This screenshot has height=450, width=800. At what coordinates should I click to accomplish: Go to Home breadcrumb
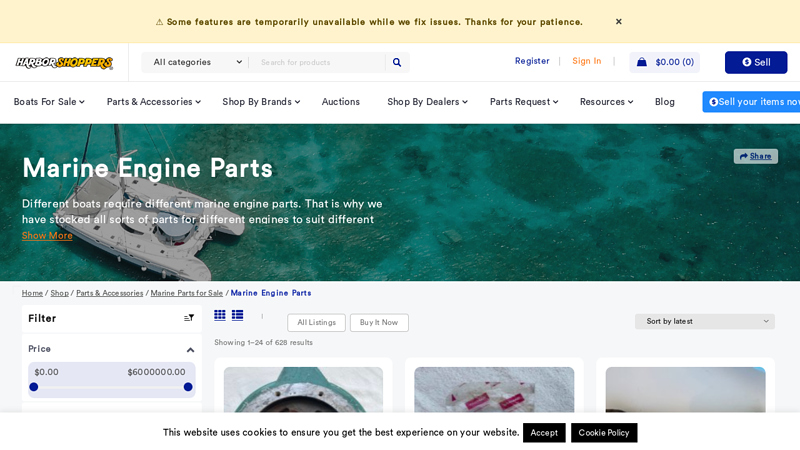click(x=32, y=293)
